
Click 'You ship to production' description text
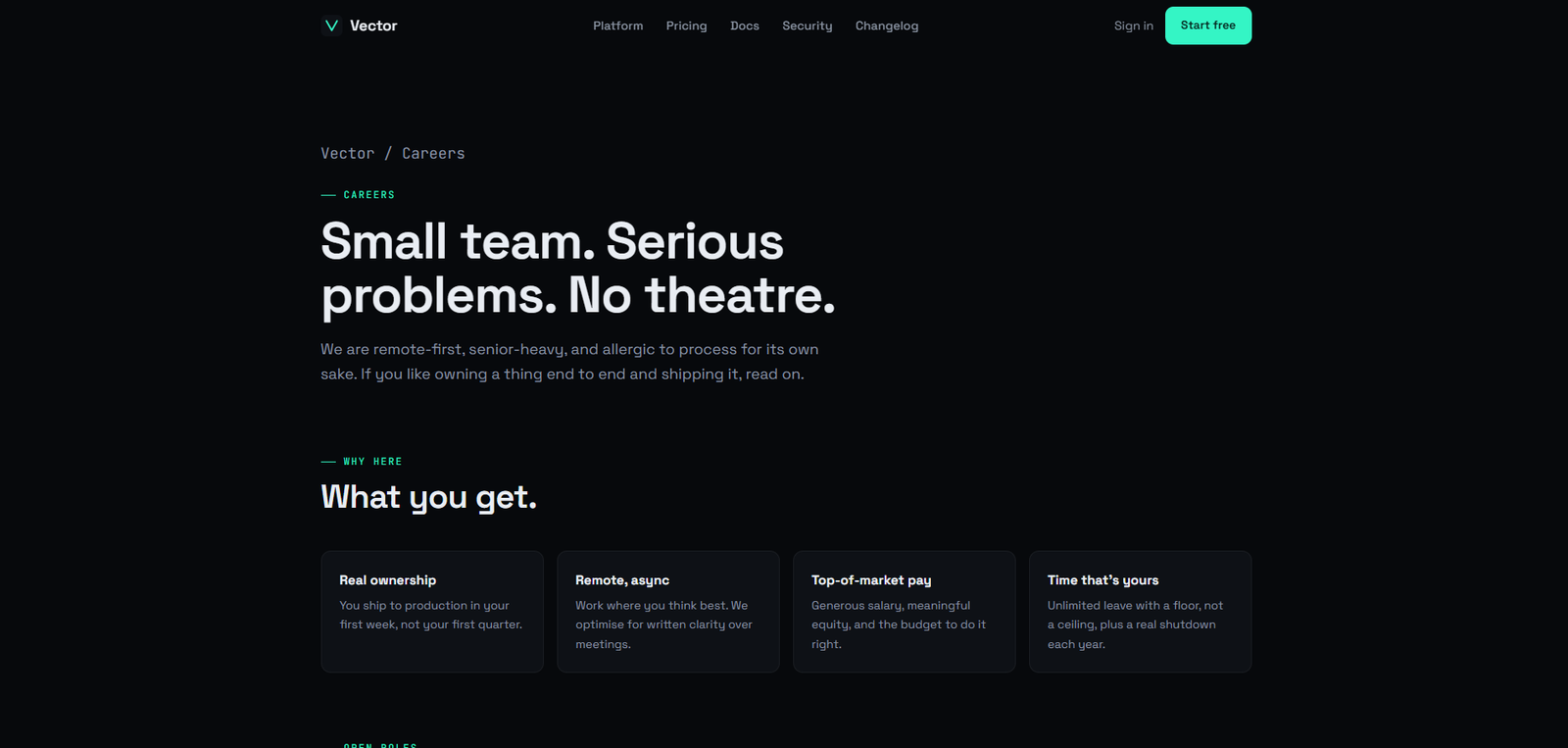[431, 615]
